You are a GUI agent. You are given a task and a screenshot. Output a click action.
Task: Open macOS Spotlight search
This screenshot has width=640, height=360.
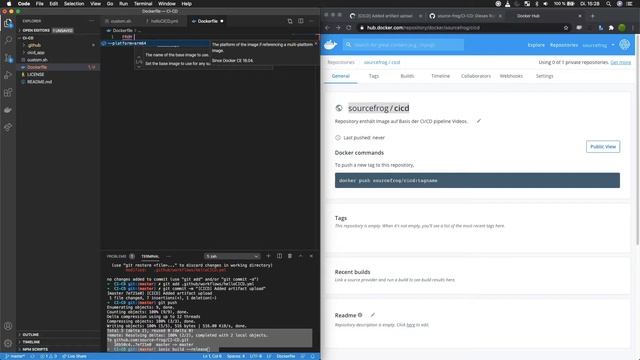pyautogui.click(x=609, y=4)
